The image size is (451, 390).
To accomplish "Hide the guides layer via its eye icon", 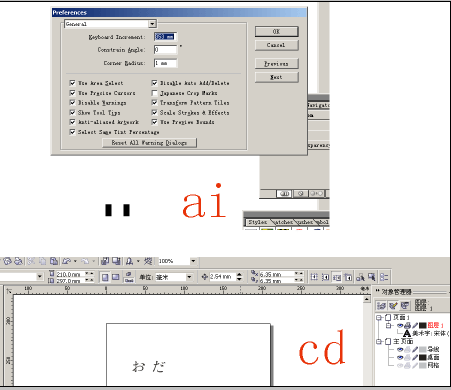I will [x=400, y=349].
